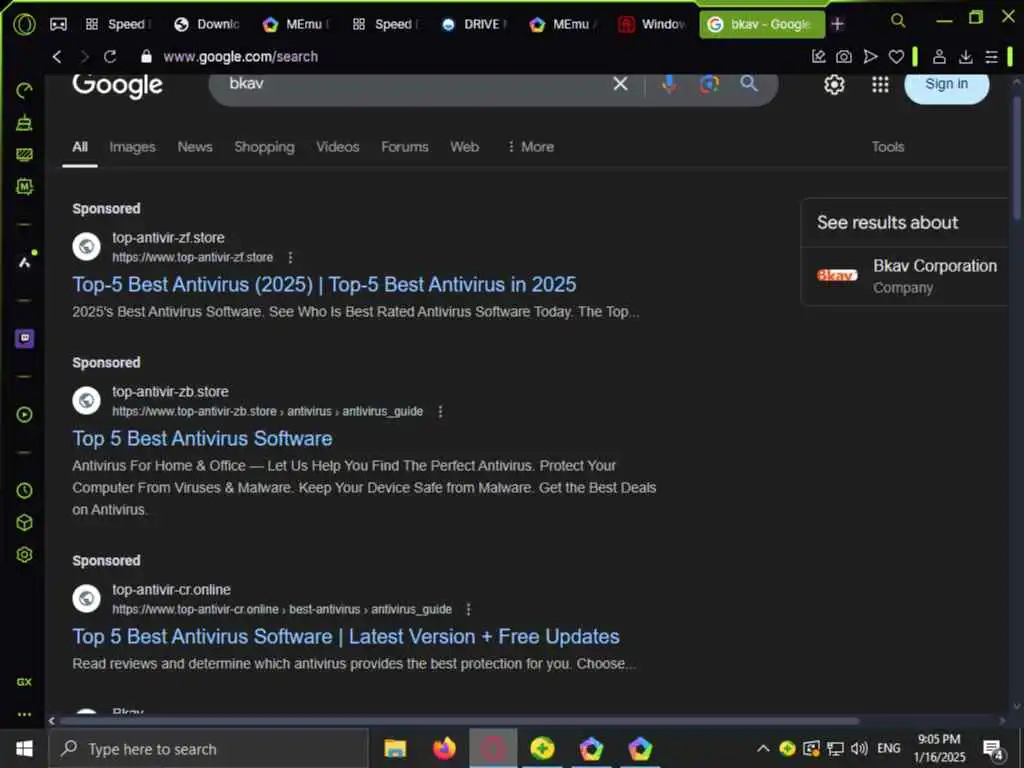This screenshot has width=1024, height=768.
Task: Switch to the News results tab
Action: click(x=195, y=147)
